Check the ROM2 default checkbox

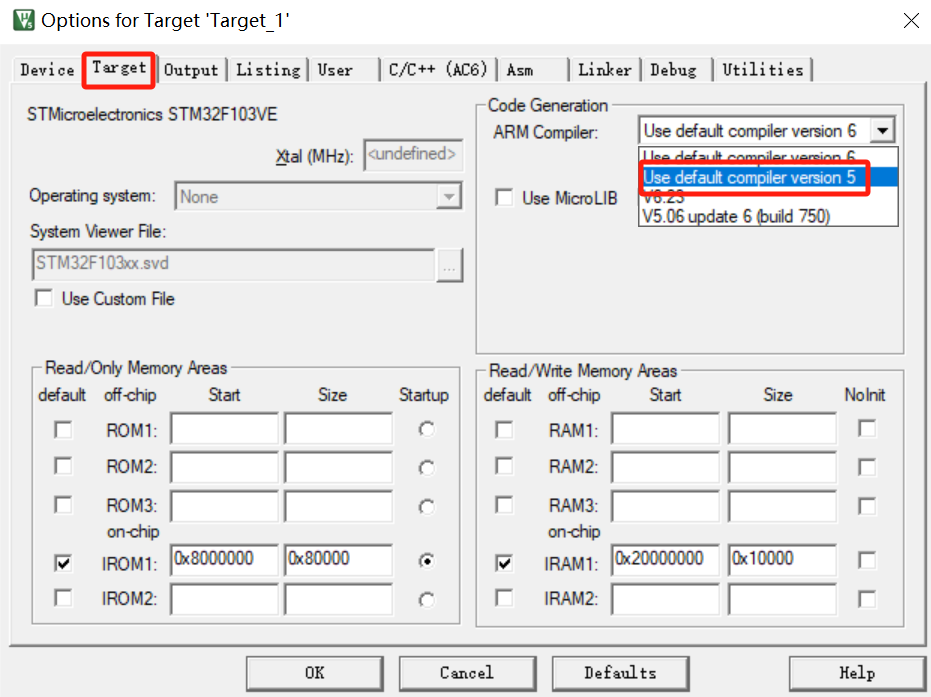(63, 466)
